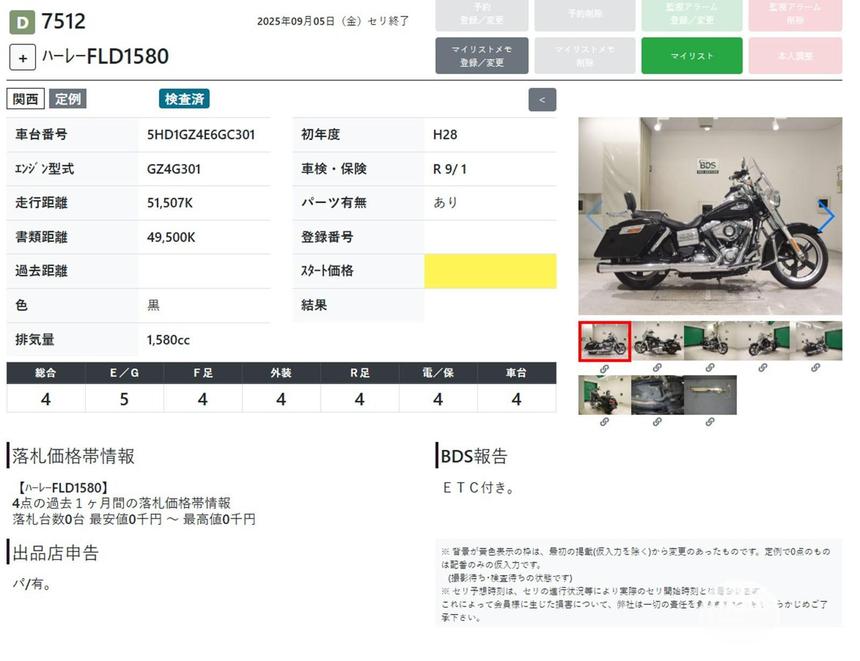Click the link icon under the fifth top-row thumbnail
Image resolution: width=860 pixels, height=661 pixels.
point(816,368)
